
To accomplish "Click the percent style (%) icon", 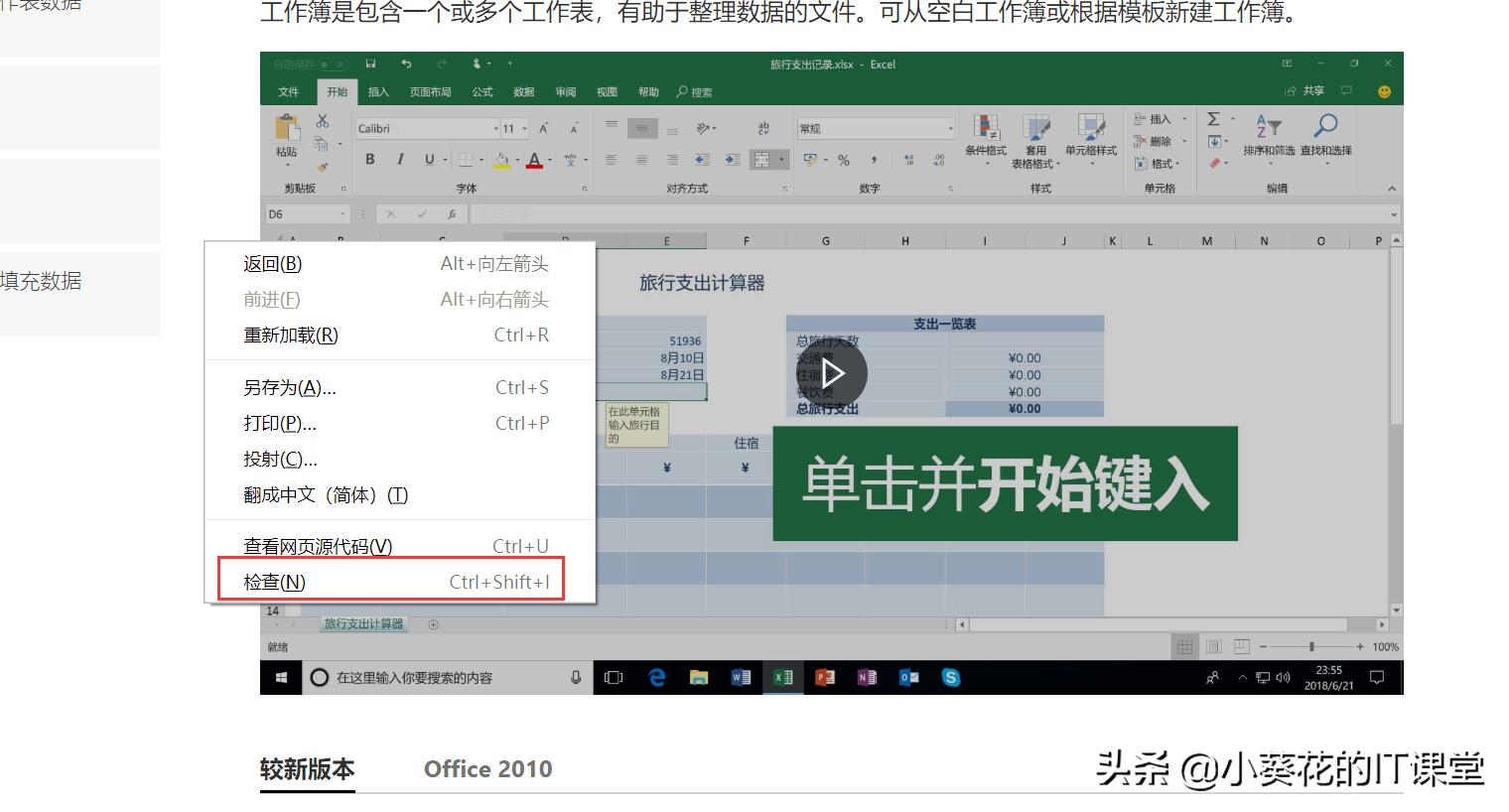I will (x=843, y=160).
